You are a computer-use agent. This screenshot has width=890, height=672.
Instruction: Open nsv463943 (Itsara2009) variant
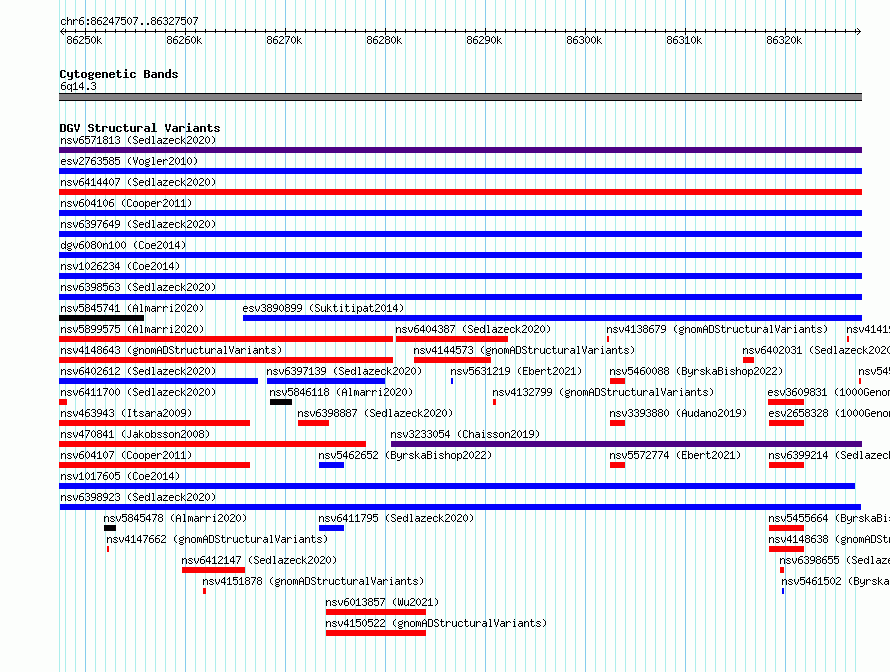(x=126, y=413)
